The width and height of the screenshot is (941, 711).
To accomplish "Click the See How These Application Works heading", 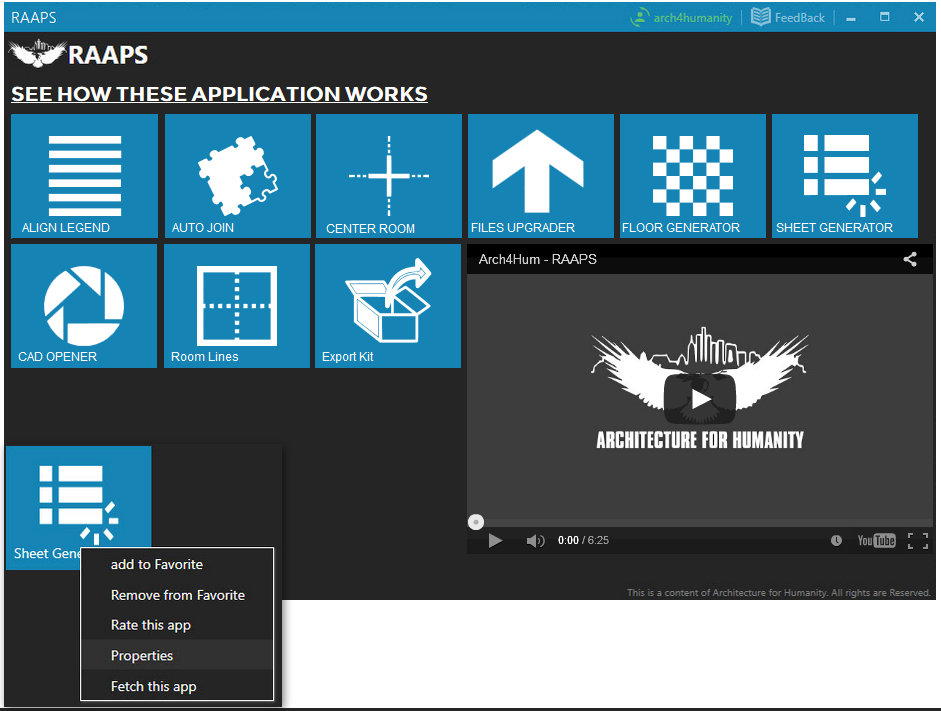I will point(220,94).
